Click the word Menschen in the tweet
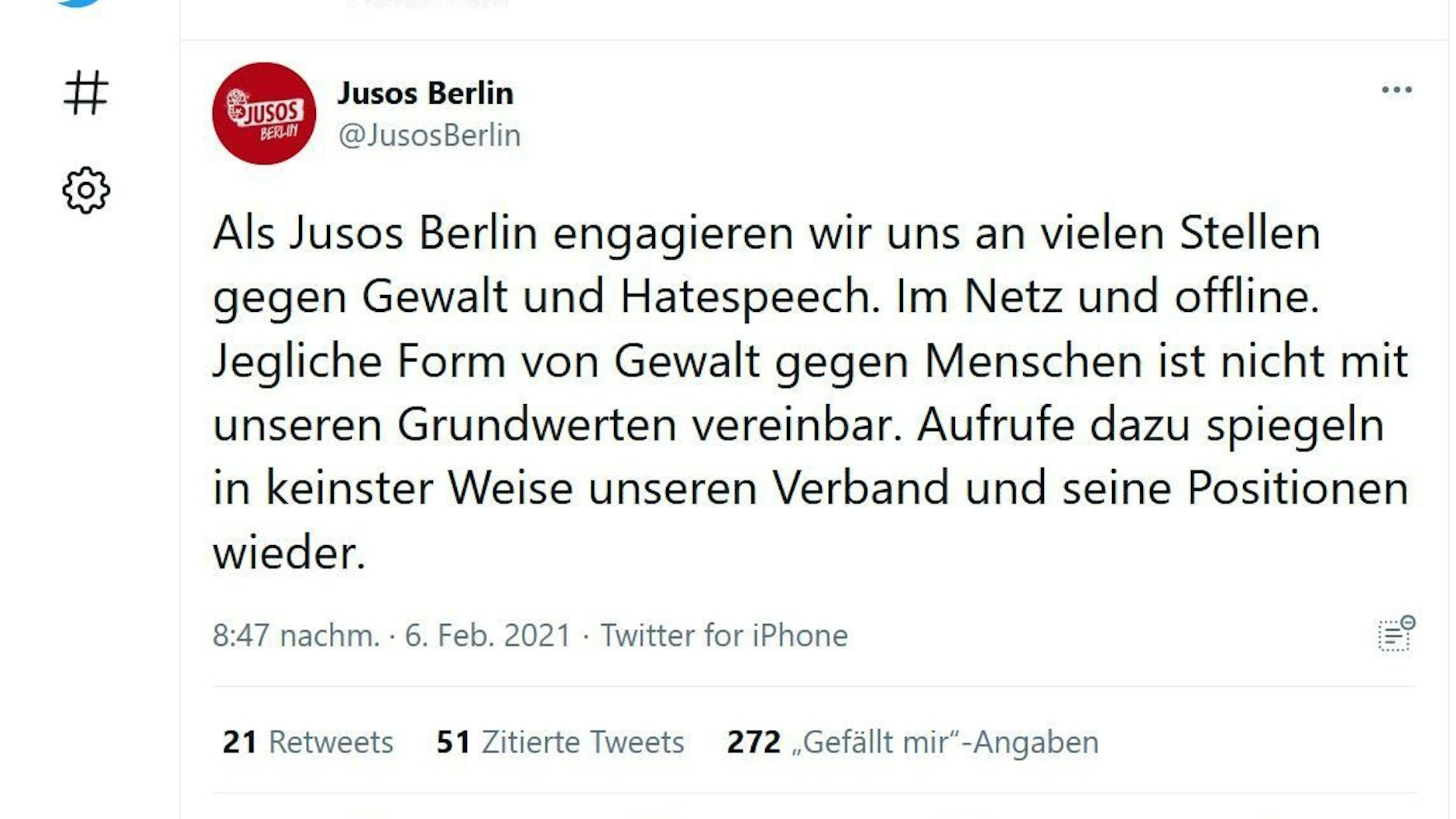Viewport: 1456px width, 819px height. point(1033,361)
